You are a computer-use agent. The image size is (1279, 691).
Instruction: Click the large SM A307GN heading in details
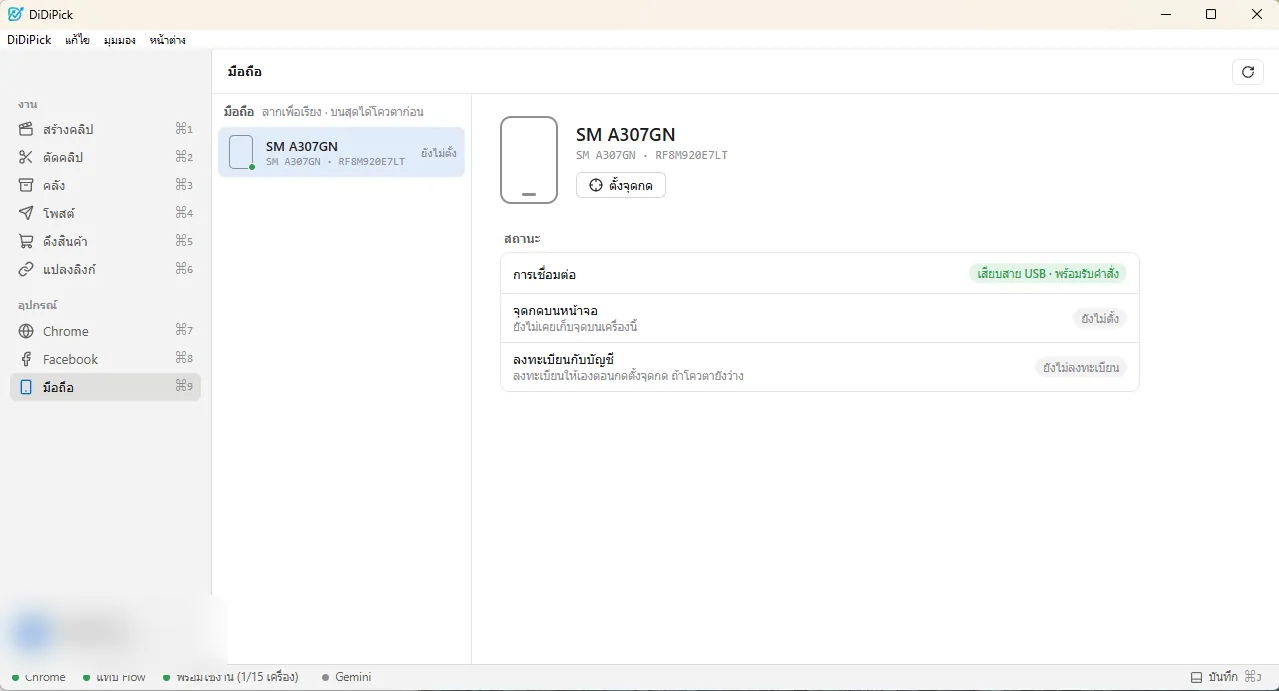tap(626, 135)
